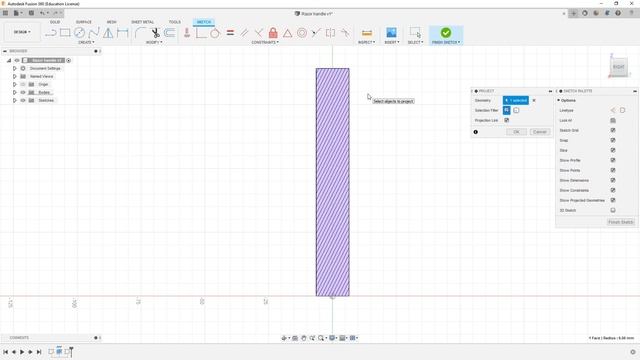The width and height of the screenshot is (640, 360).
Task: Select the Rectangle sketch tool
Action: tap(65, 33)
